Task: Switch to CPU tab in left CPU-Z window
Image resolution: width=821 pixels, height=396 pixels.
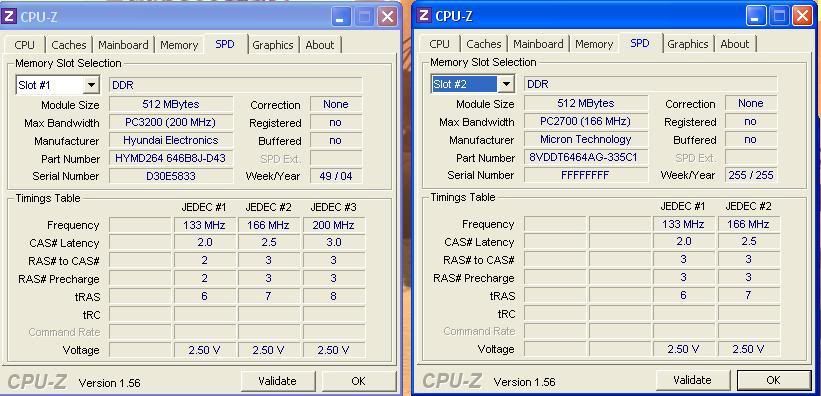Action: click(25, 45)
